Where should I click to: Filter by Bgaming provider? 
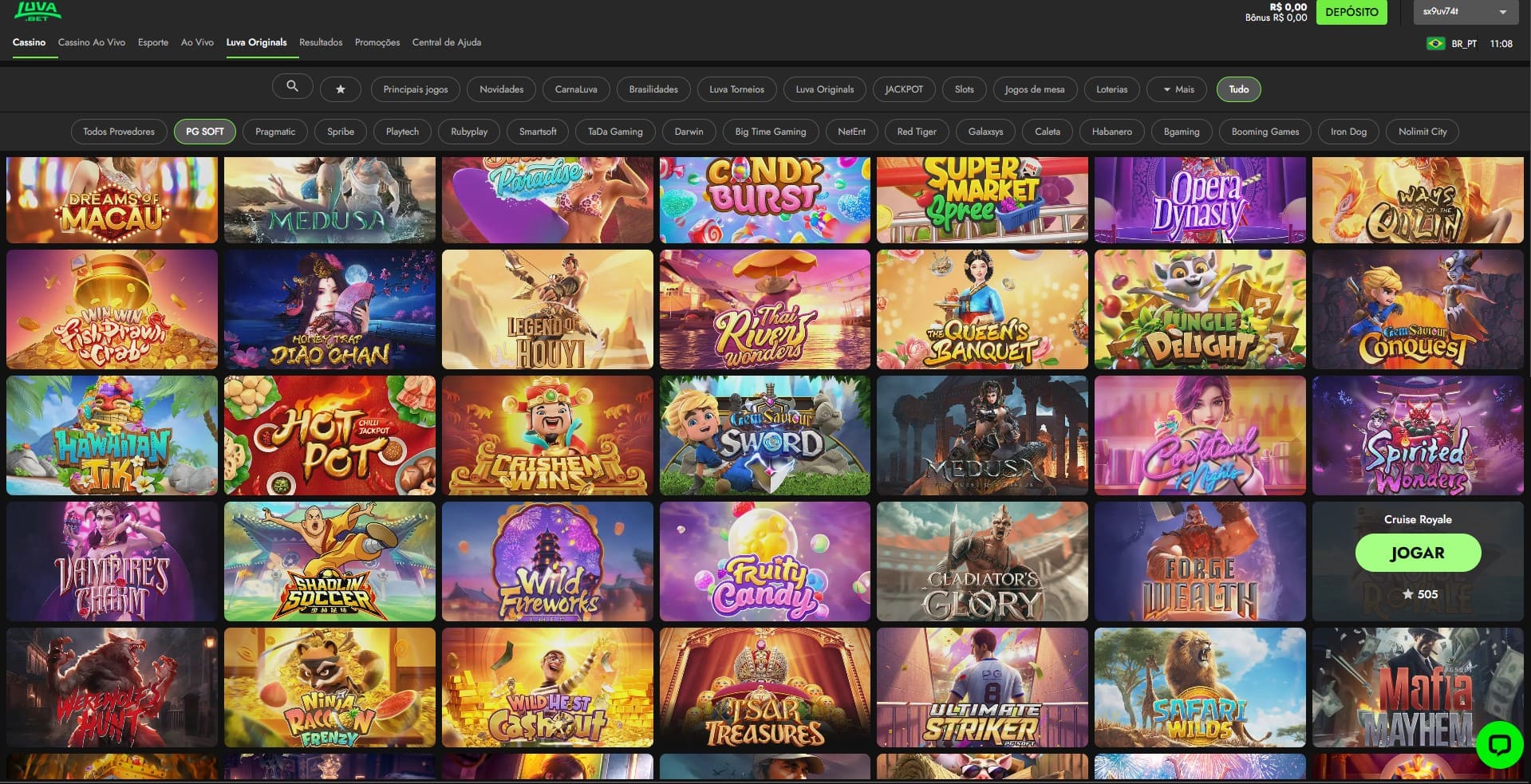1182,132
